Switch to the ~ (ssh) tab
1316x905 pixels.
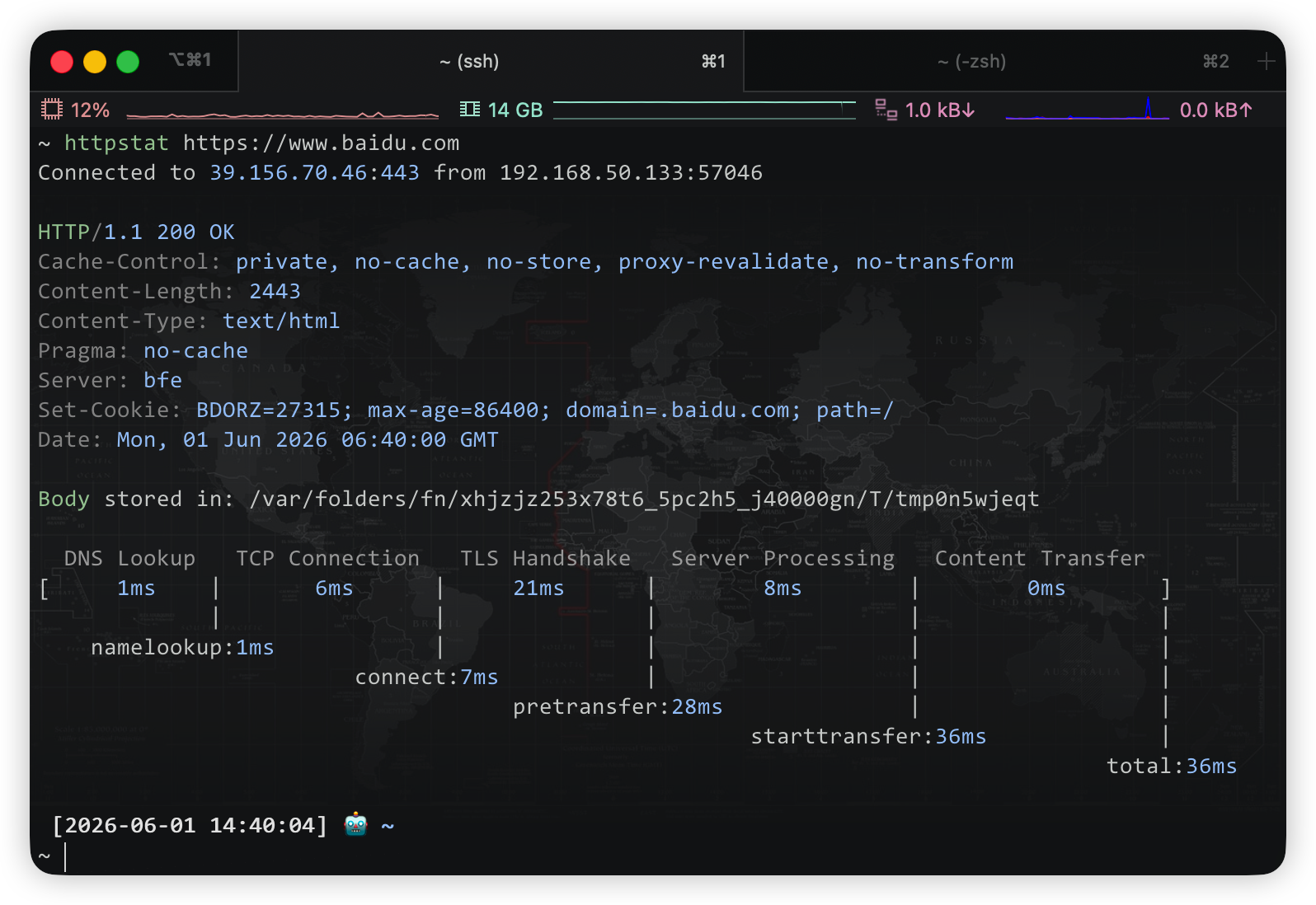pos(491,61)
